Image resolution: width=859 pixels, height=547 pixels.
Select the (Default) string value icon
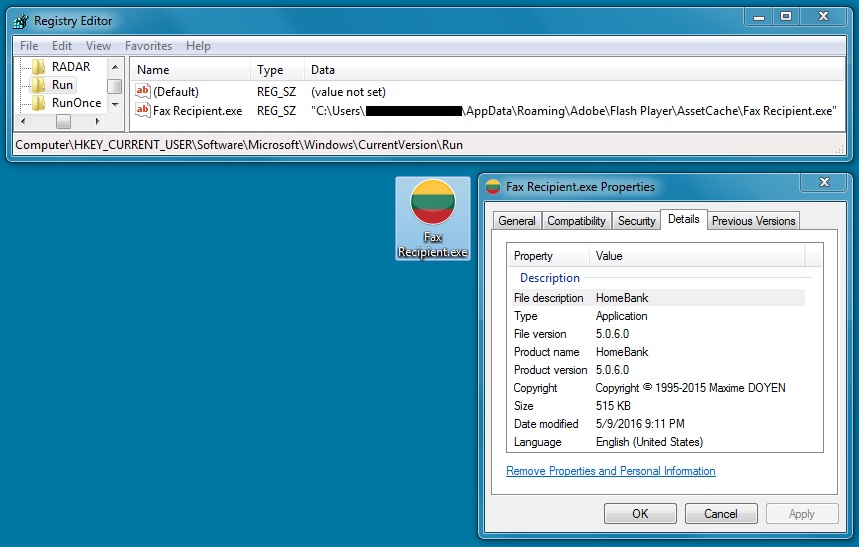(x=143, y=92)
